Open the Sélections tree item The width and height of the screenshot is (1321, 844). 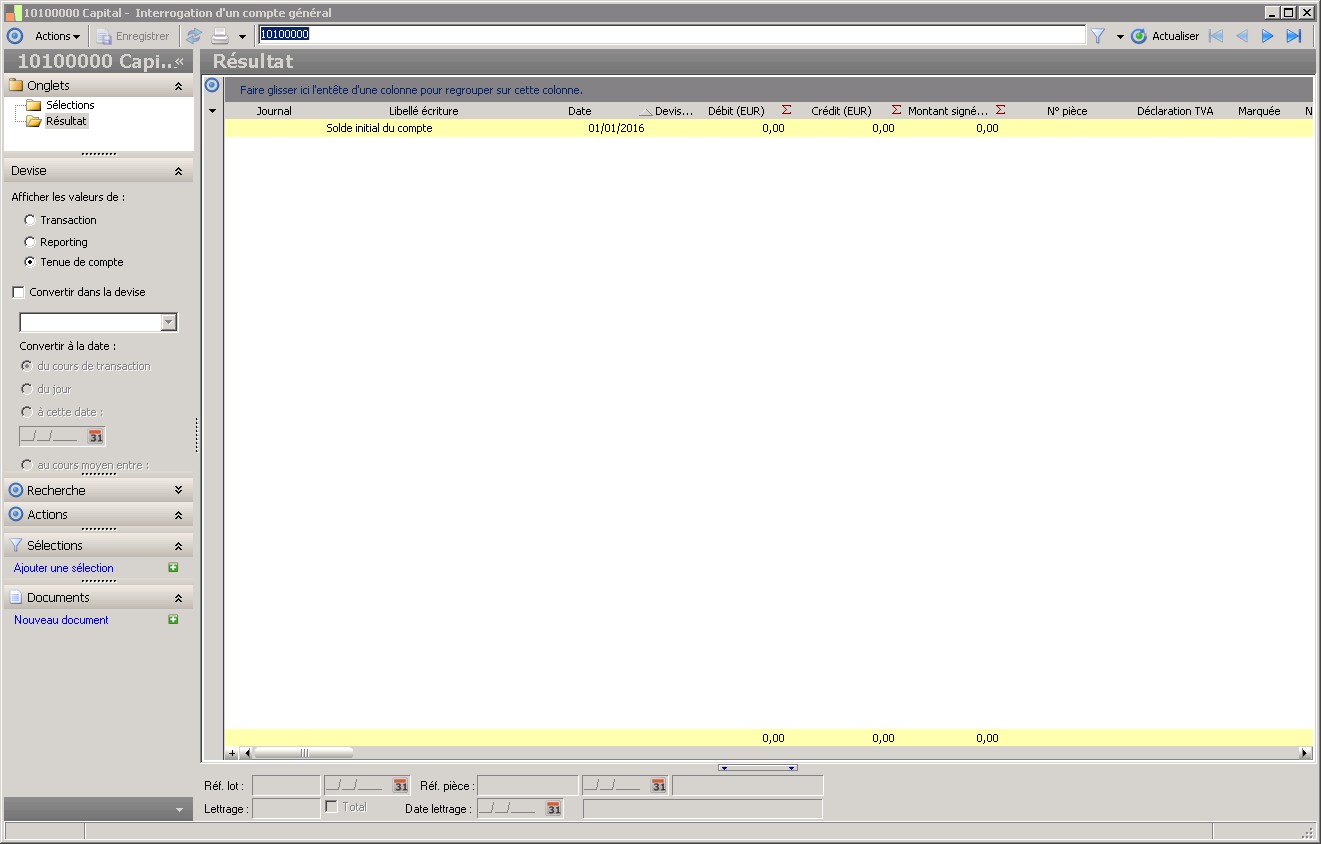[x=70, y=105]
